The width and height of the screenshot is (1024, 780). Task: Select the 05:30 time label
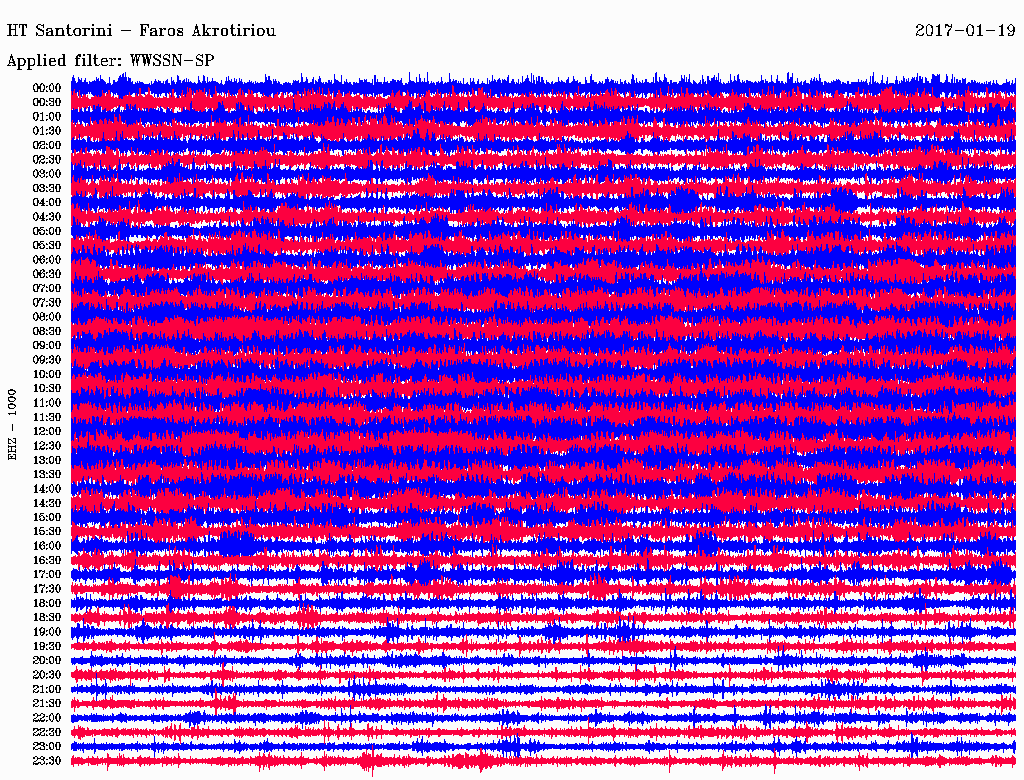[47, 246]
